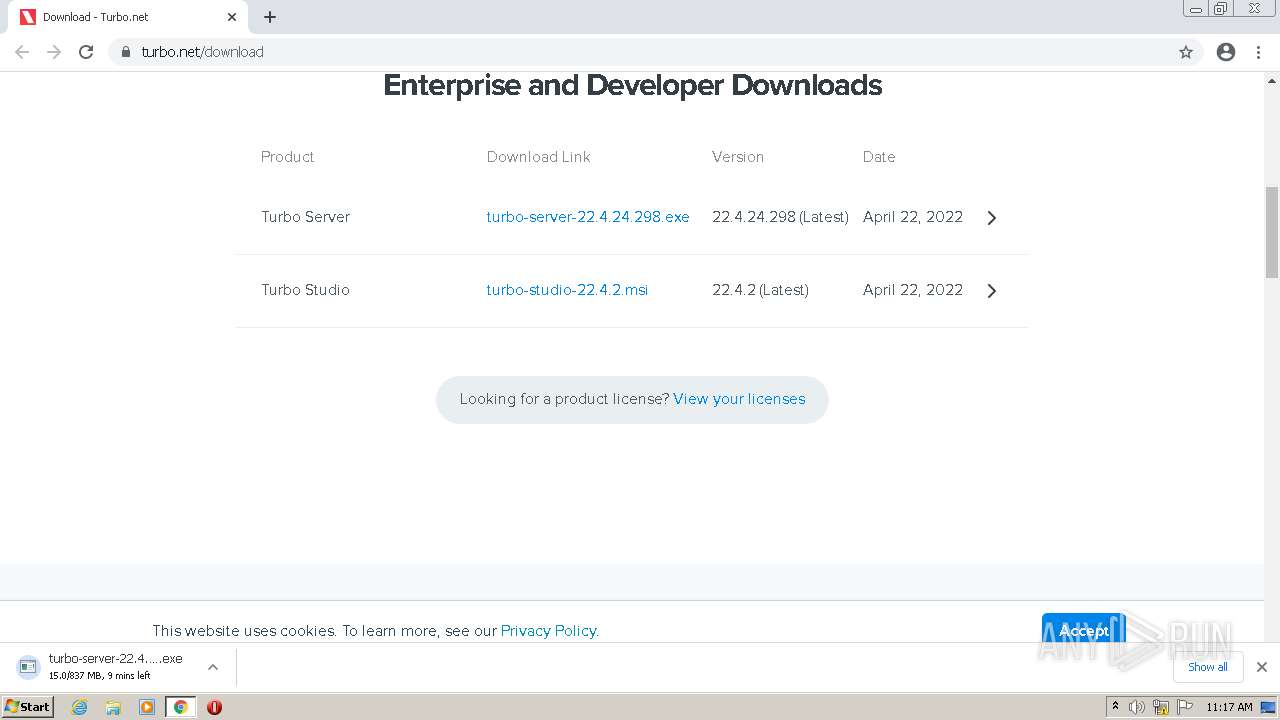Show hidden system tray icons
Image resolution: width=1280 pixels, height=720 pixels.
(x=1115, y=707)
